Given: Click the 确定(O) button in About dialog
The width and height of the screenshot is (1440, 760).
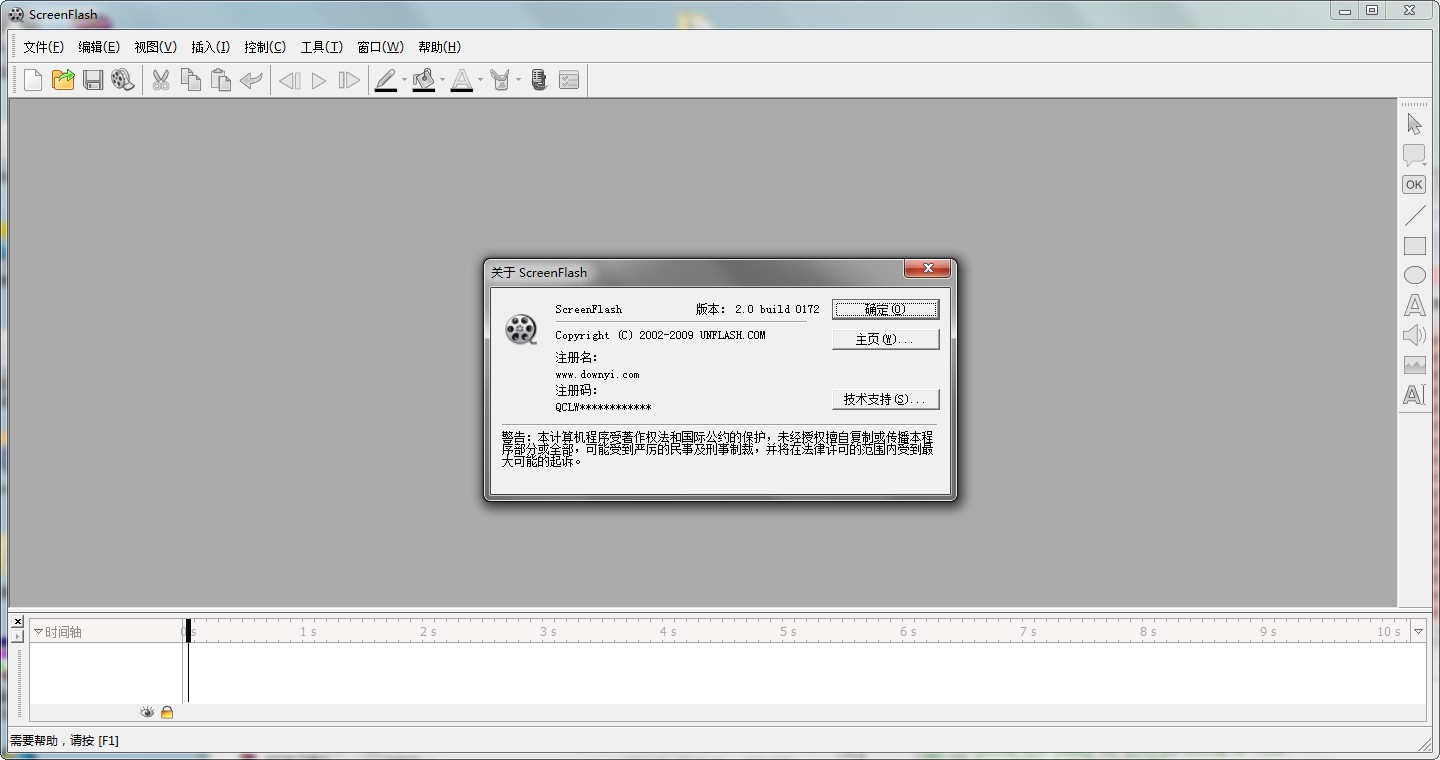Looking at the screenshot, I should coord(885,309).
